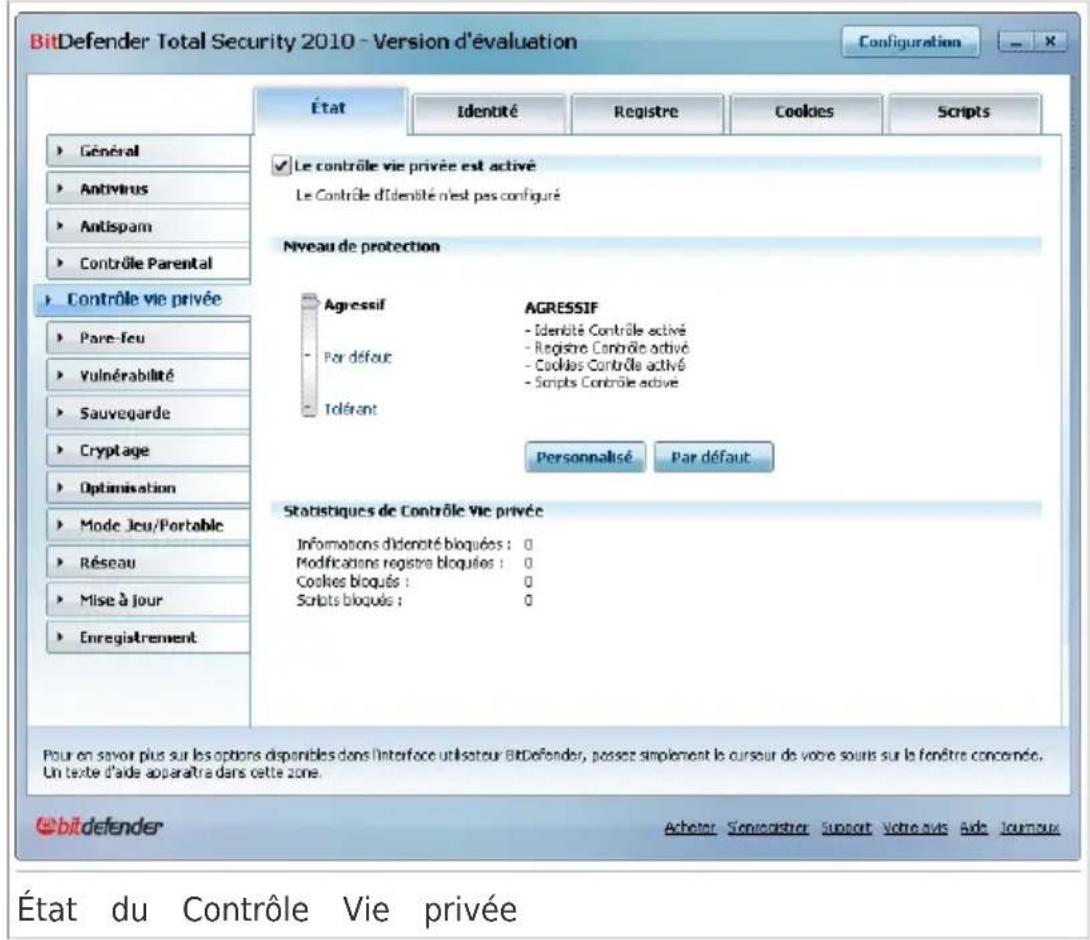Set protection slider to Par défaut level
This screenshot has width=1090, height=940.
coord(357,357)
